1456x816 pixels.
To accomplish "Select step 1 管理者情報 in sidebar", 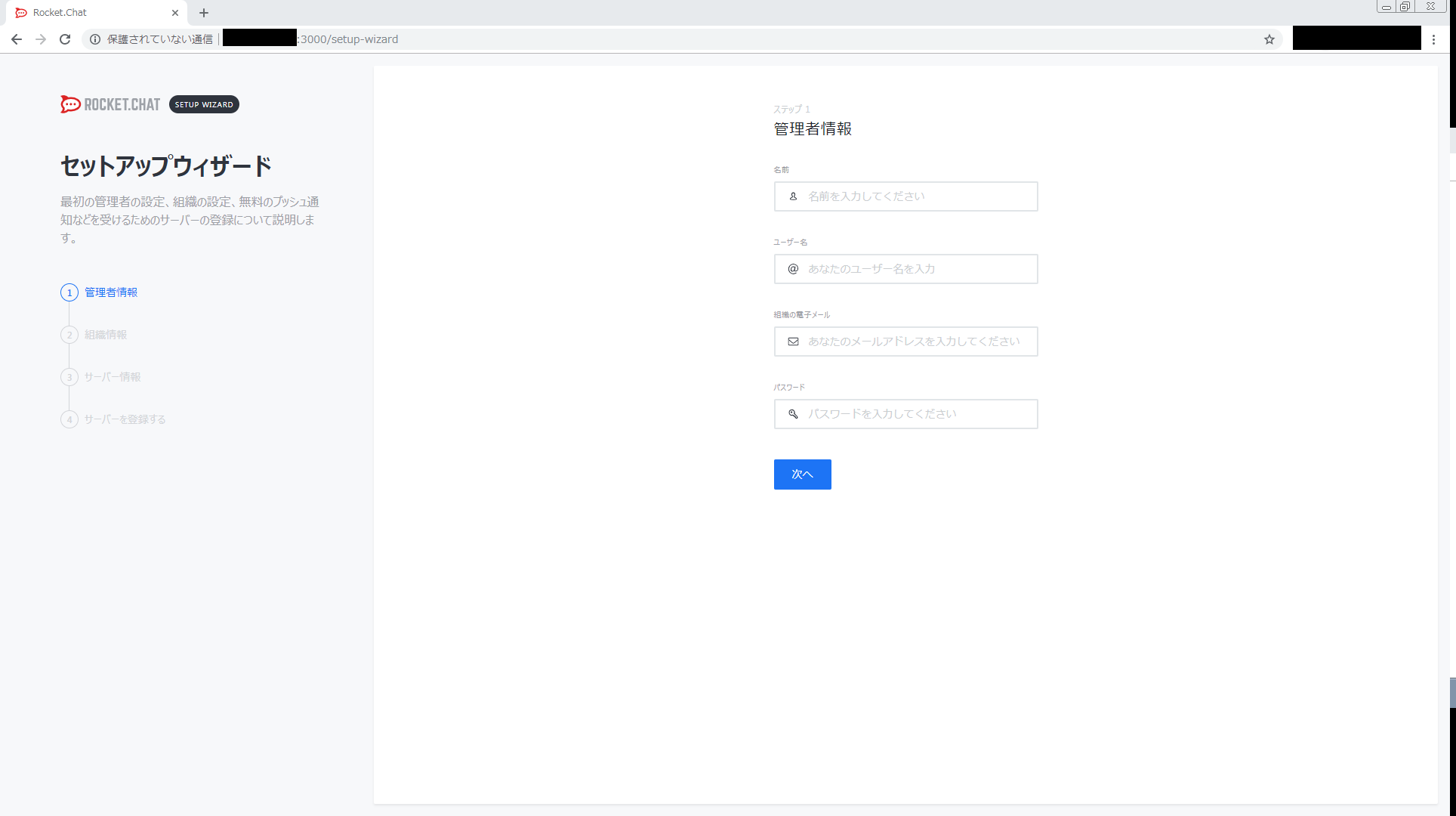I will (110, 292).
